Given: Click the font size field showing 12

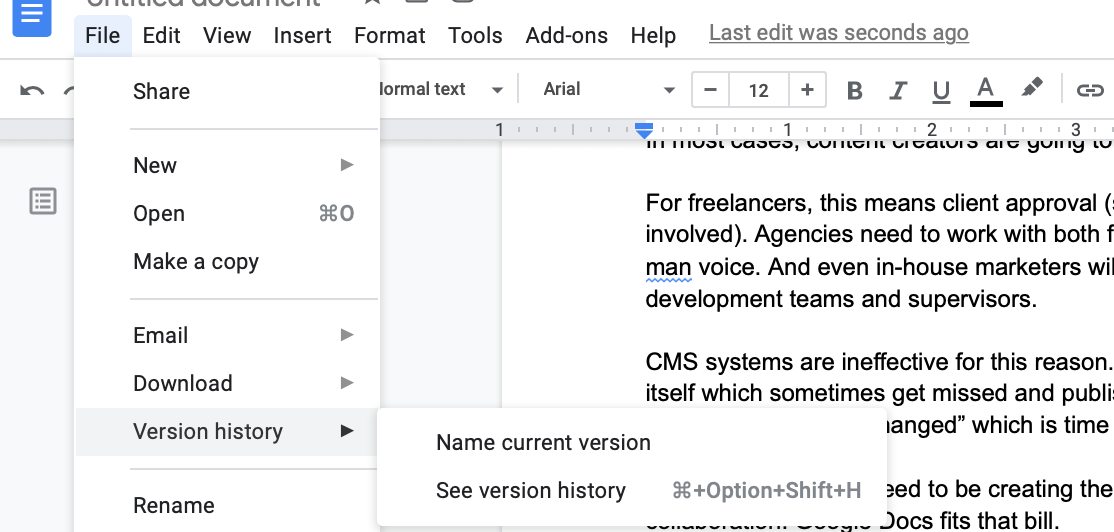Looking at the screenshot, I should pyautogui.click(x=759, y=90).
